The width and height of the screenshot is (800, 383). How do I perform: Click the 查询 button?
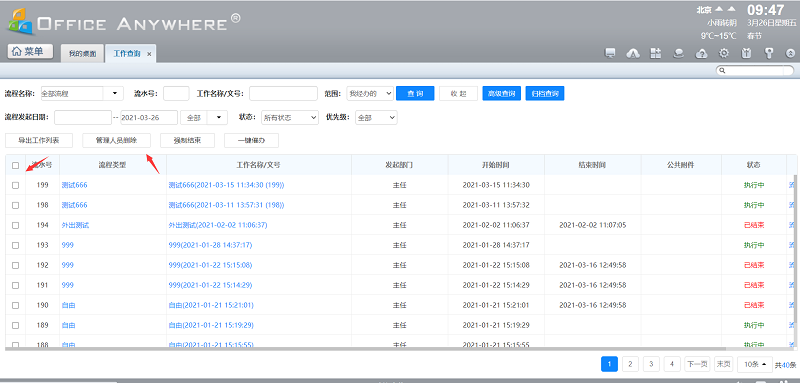coord(415,93)
